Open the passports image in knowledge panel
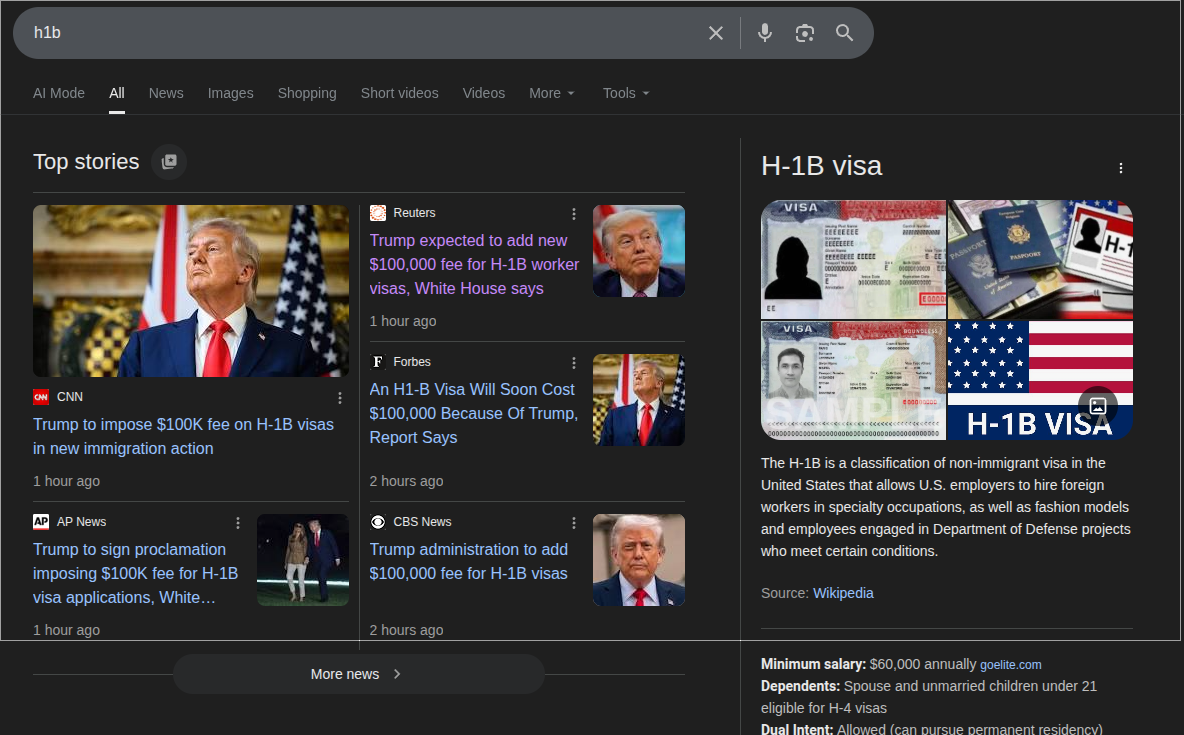 point(1041,259)
